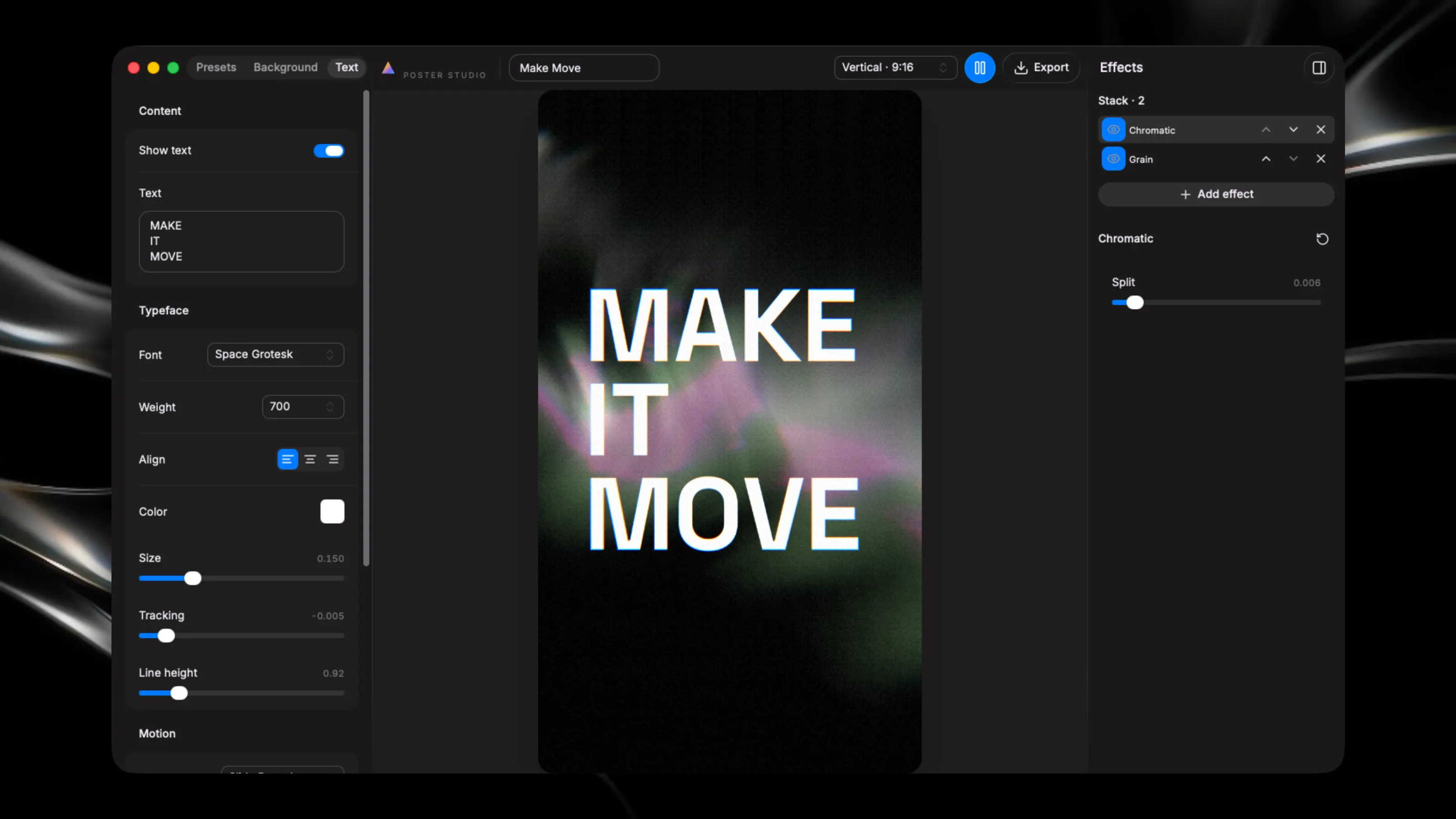Open the Font dropdown showing Space Grotesk
Screen dimensions: 1456x819
click(x=275, y=354)
